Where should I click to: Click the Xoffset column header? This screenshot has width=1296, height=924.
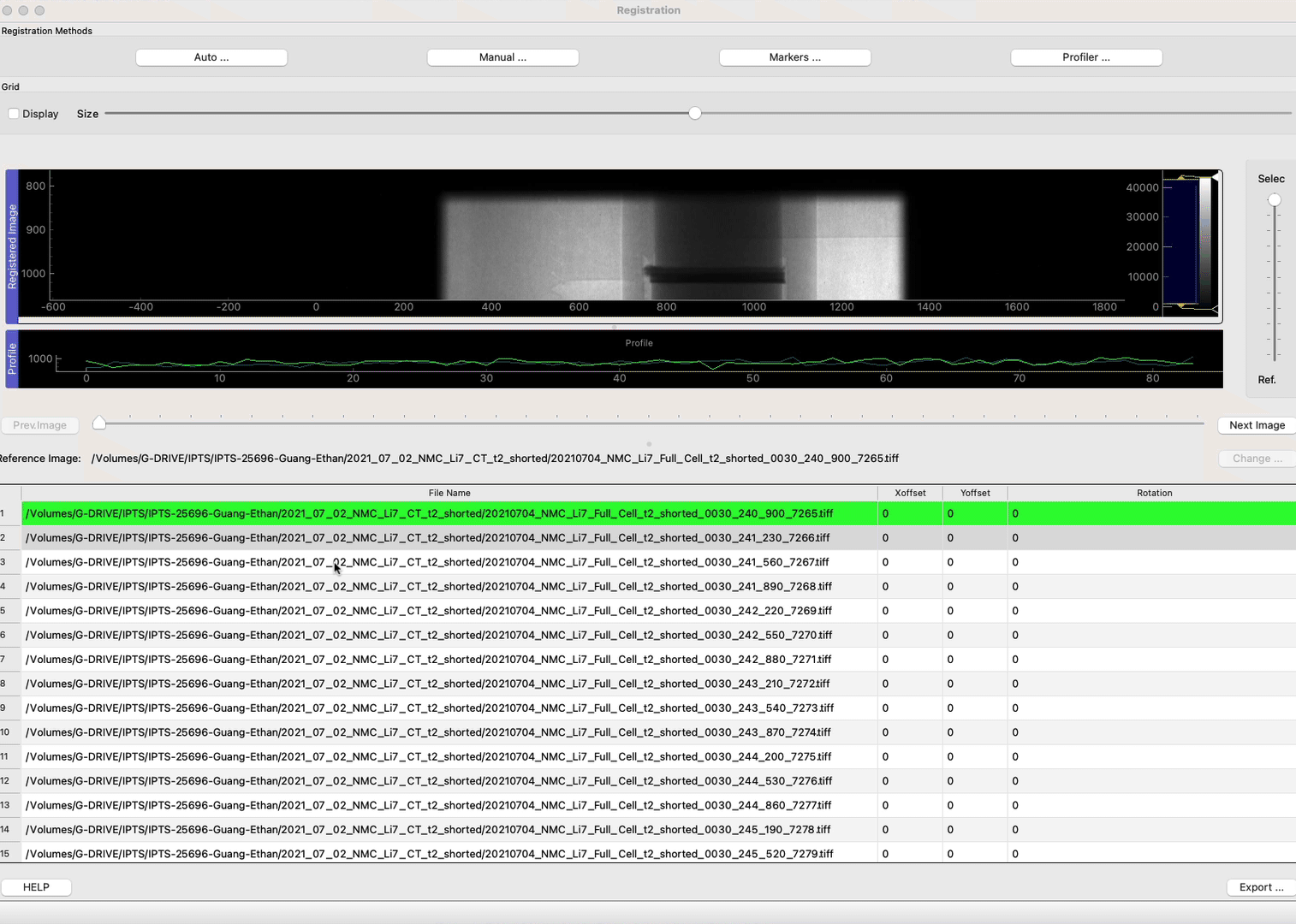point(909,493)
